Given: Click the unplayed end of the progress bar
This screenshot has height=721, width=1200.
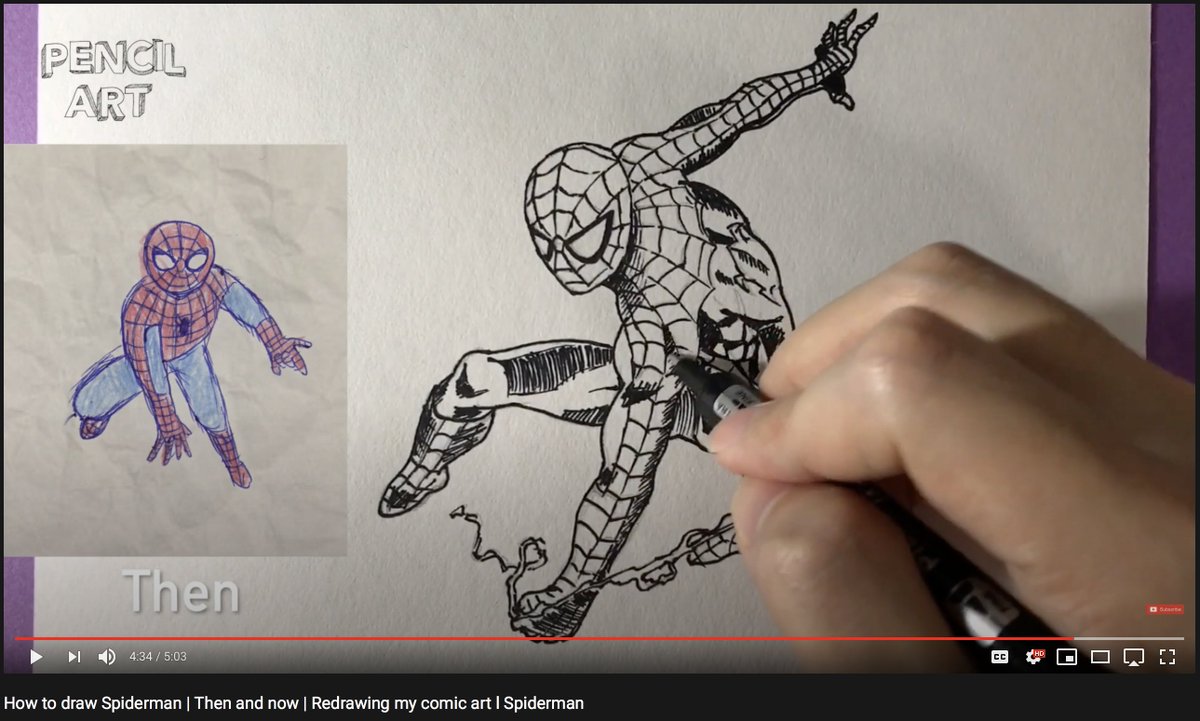Looking at the screenshot, I should [1129, 638].
